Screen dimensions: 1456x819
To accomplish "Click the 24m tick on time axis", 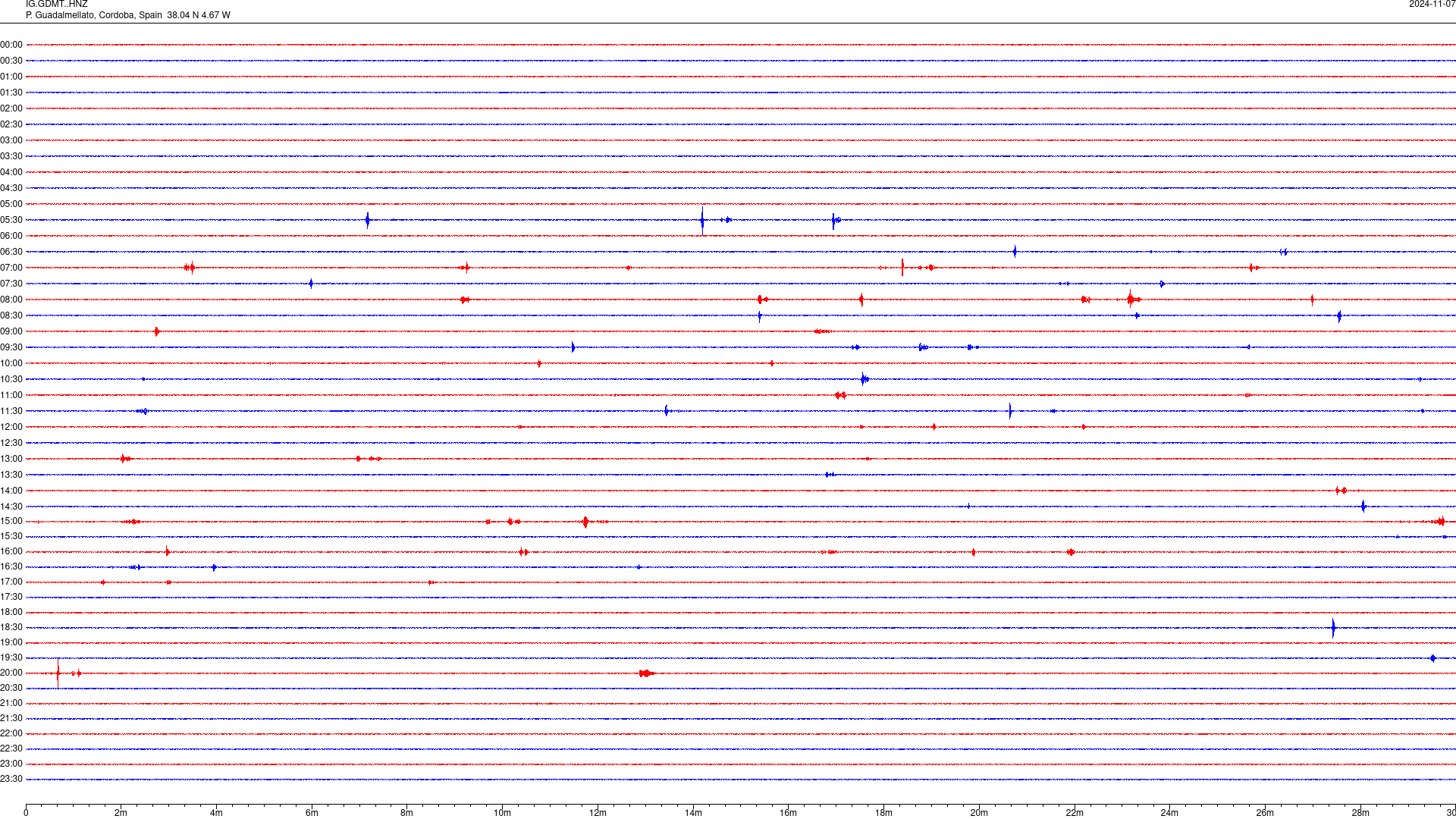I will (1169, 813).
